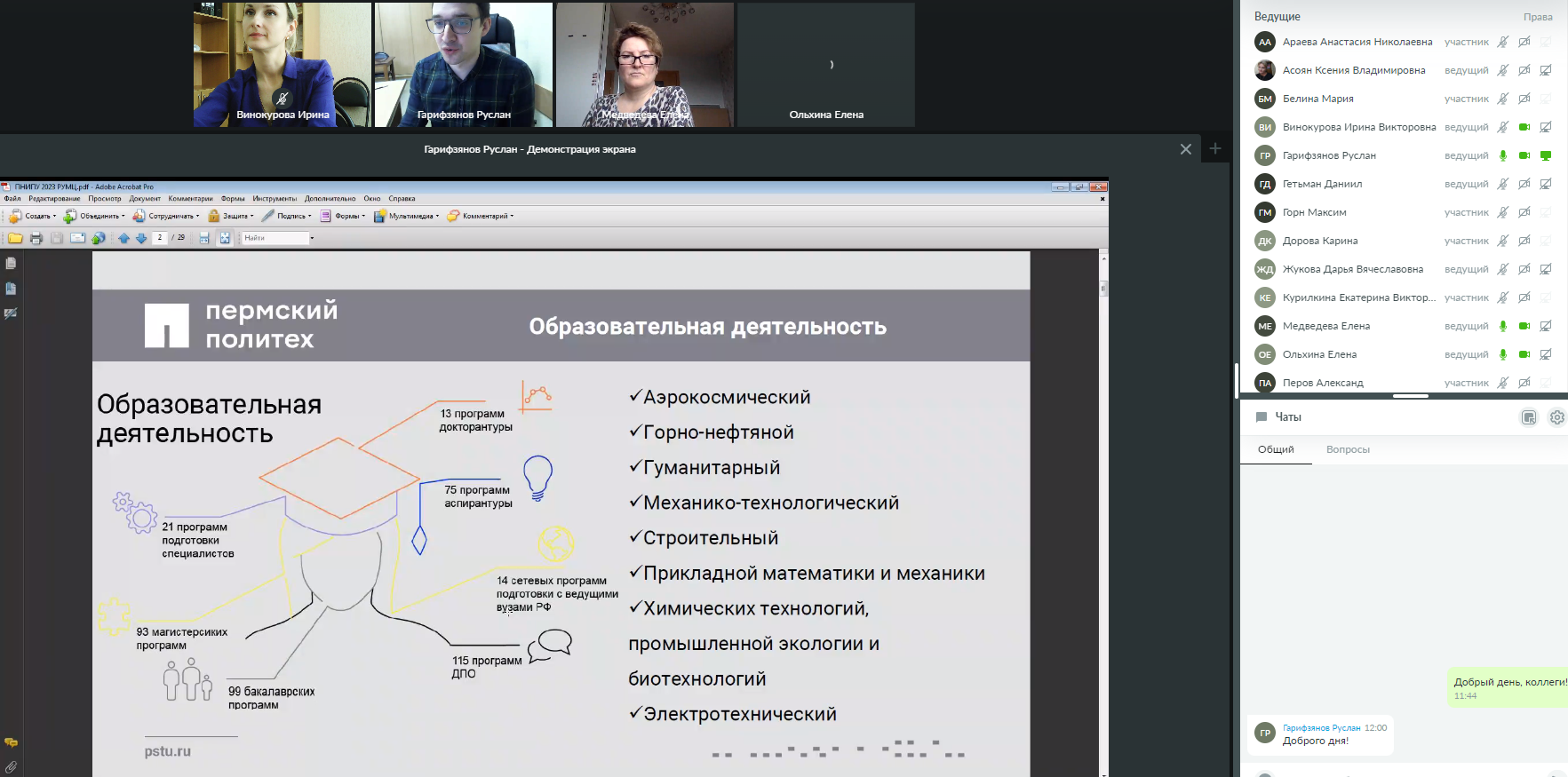Click the page number input field
Screen dimensions: 1568x777
[160, 238]
